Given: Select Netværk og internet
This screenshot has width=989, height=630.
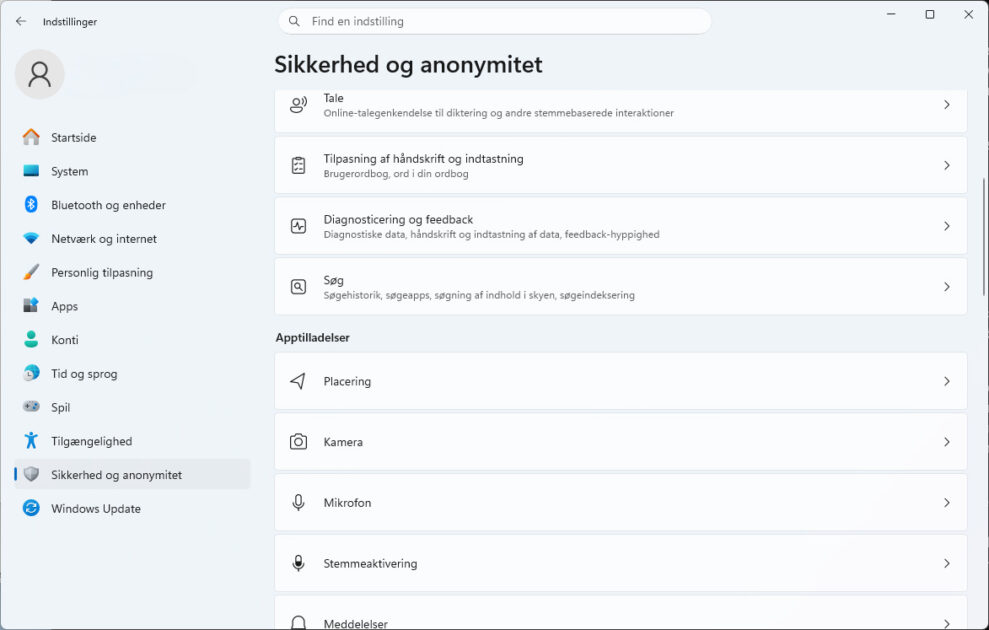Looking at the screenshot, I should [132, 238].
